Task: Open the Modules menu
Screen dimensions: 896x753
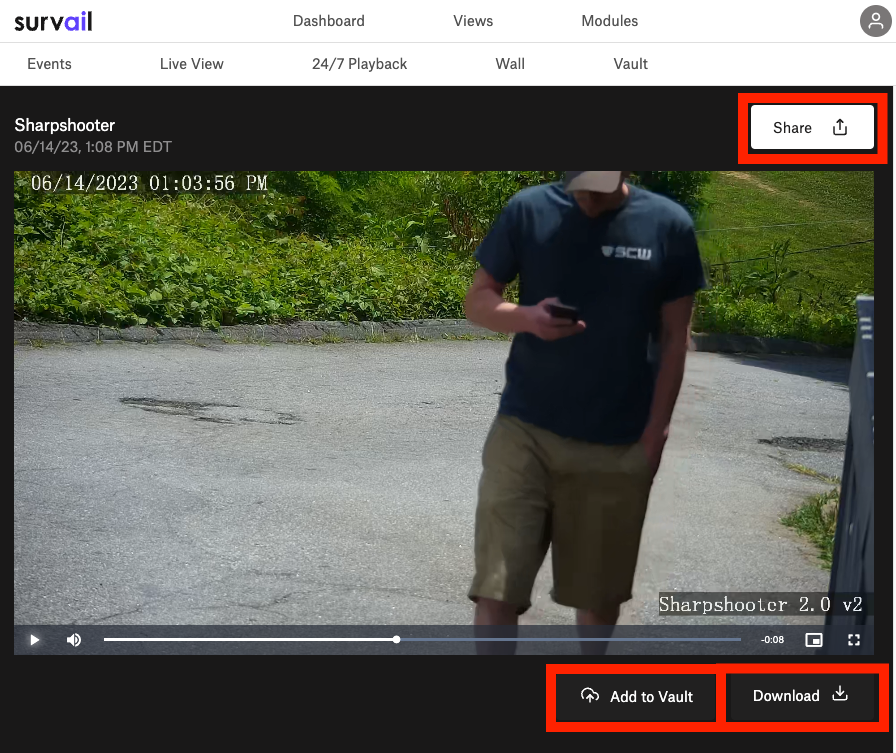Action: pos(610,21)
